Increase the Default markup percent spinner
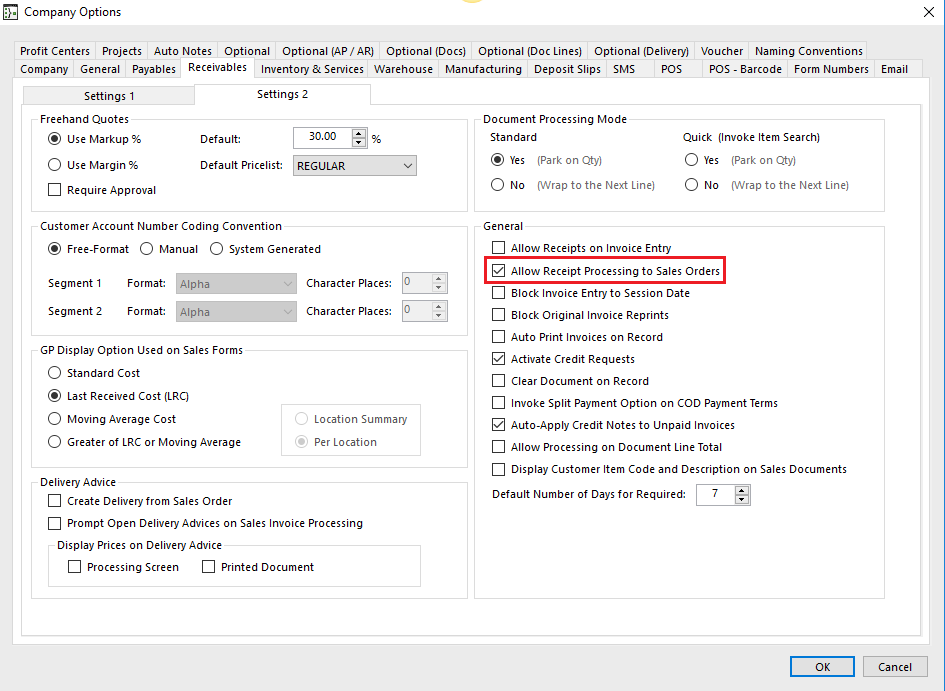The image size is (945, 691). [x=359, y=134]
